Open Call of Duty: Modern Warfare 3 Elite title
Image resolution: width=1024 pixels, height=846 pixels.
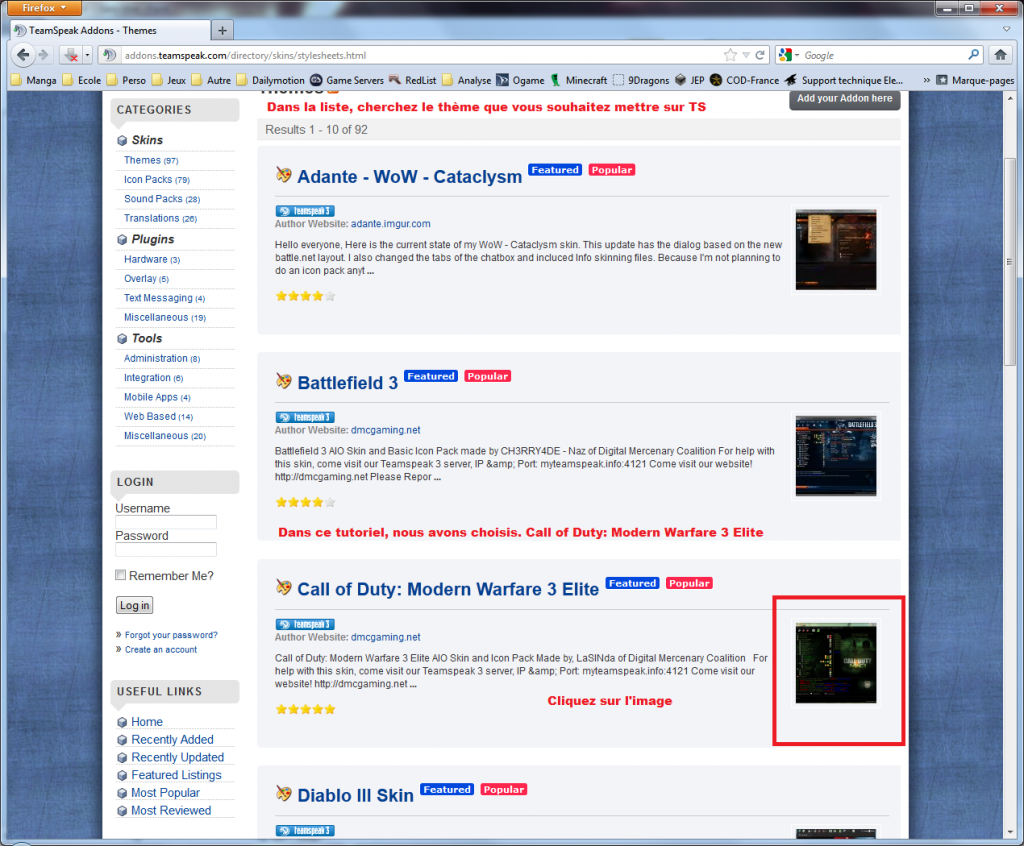coord(448,589)
